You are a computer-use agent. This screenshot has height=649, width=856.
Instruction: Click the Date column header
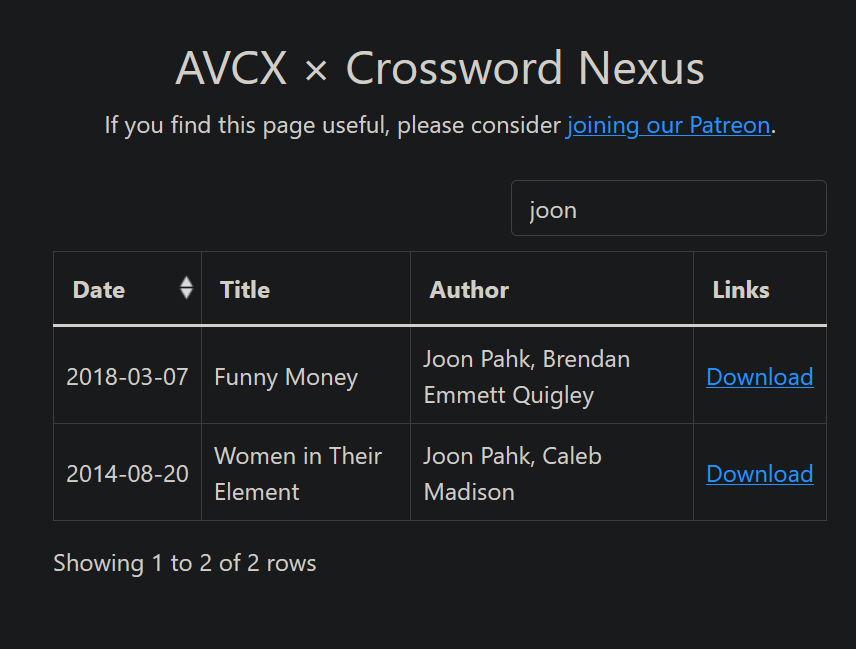tap(99, 289)
